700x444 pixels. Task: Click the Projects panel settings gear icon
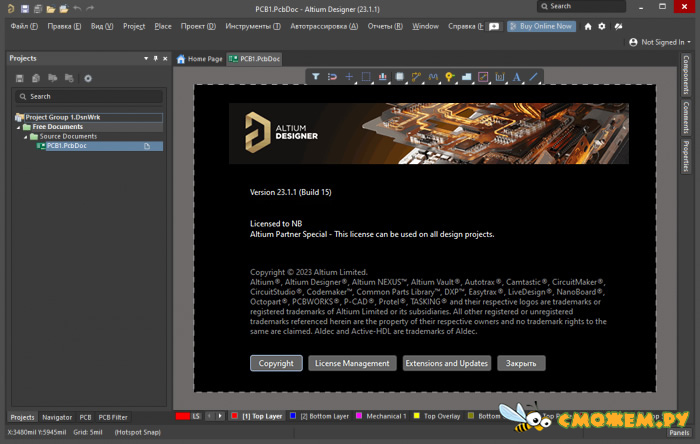click(88, 79)
